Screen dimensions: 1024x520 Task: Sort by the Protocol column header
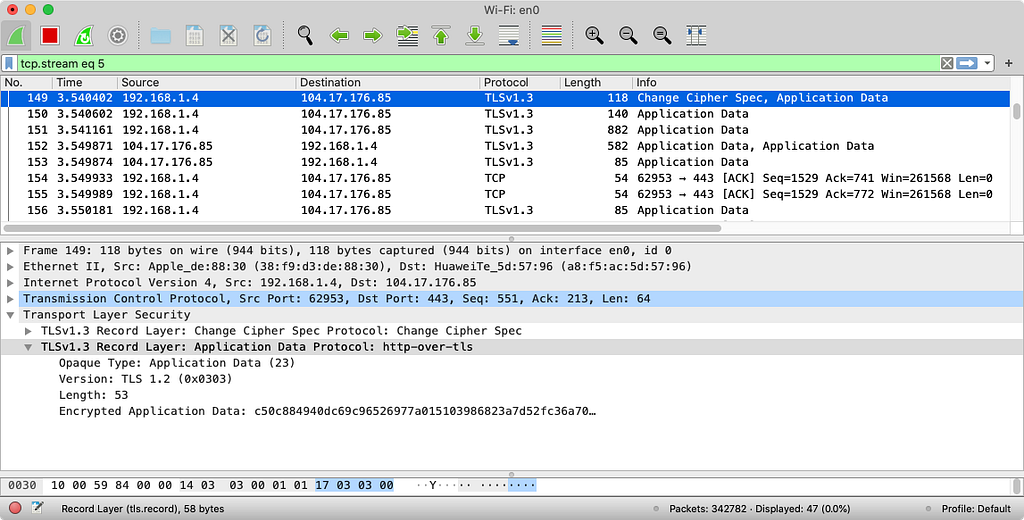pyautogui.click(x=520, y=82)
